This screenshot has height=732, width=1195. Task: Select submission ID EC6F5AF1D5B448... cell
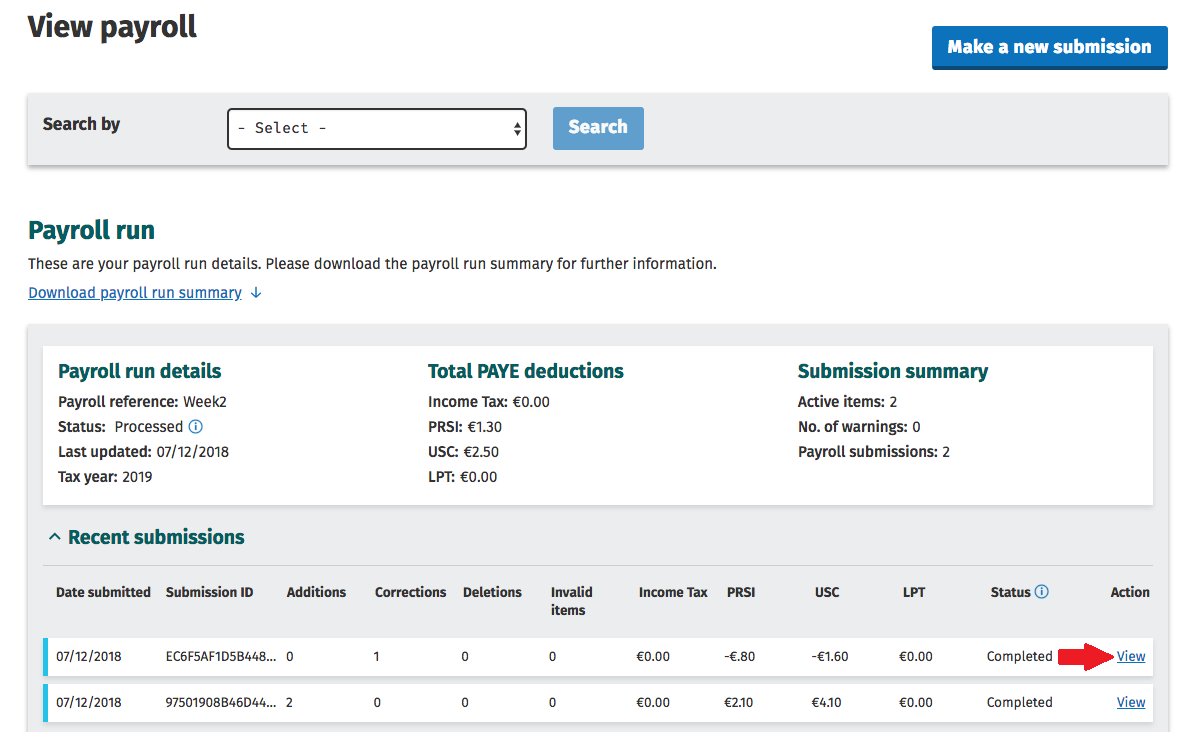[221, 657]
